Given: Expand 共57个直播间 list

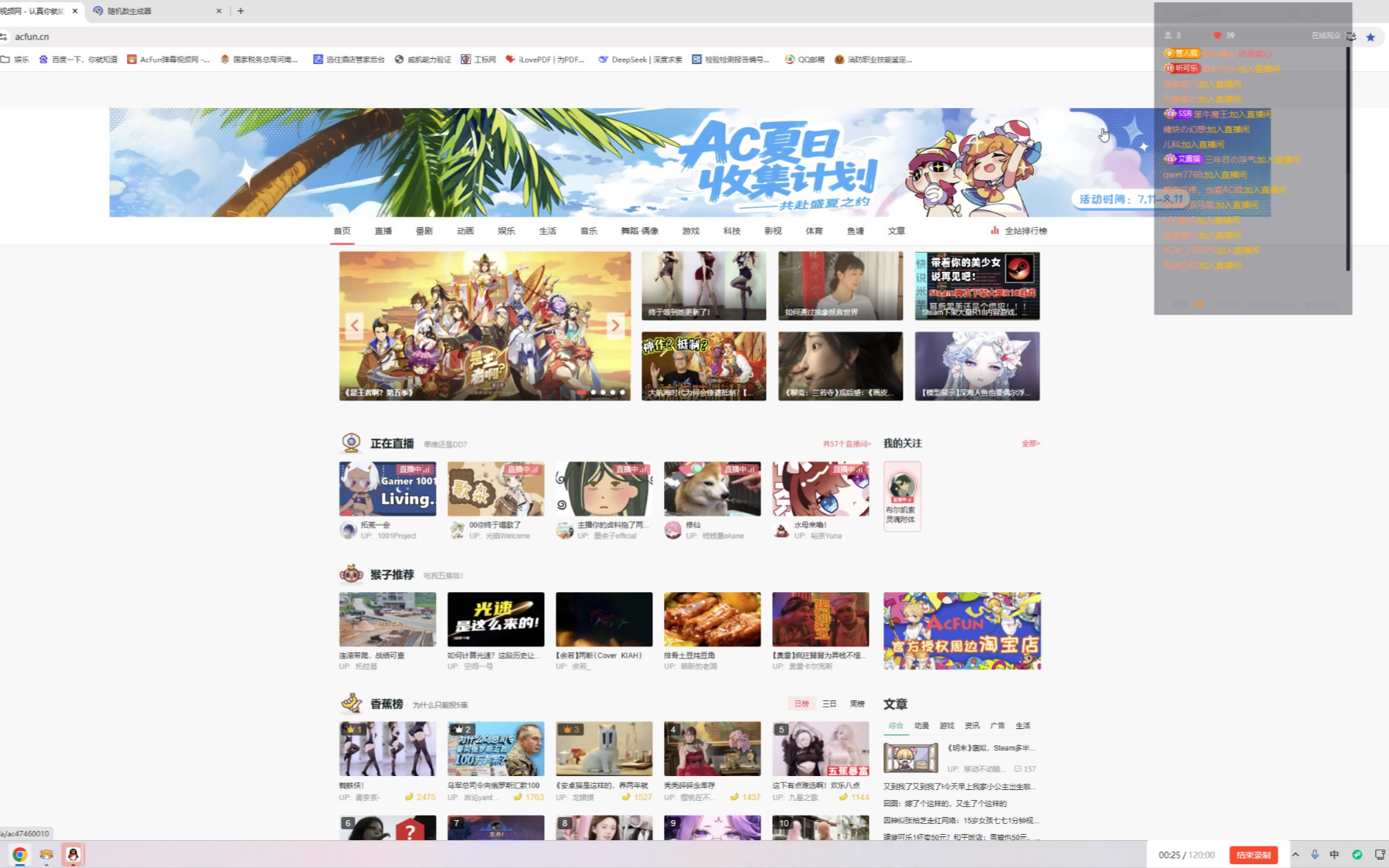Looking at the screenshot, I should pyautogui.click(x=846, y=444).
